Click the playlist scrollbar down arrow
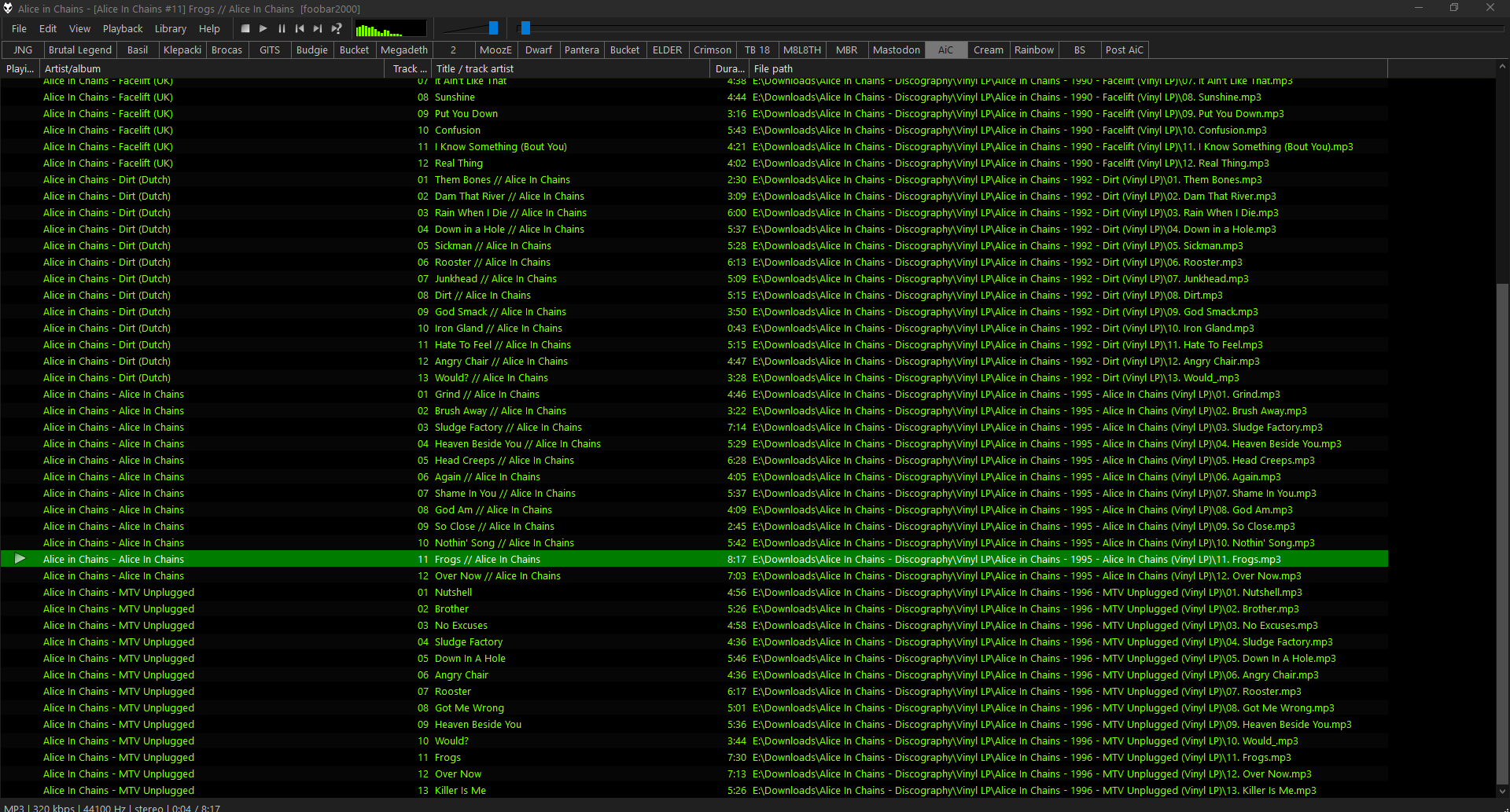 click(1502, 792)
